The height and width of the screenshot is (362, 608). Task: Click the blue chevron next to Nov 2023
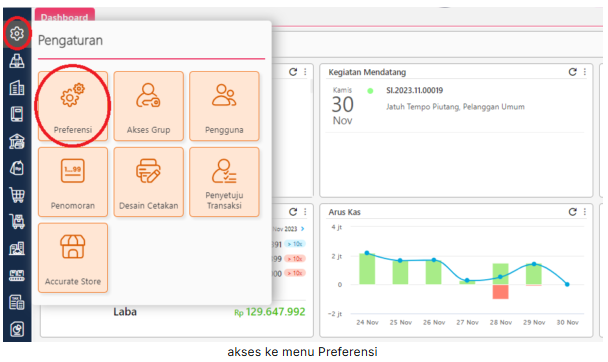tap(302, 229)
